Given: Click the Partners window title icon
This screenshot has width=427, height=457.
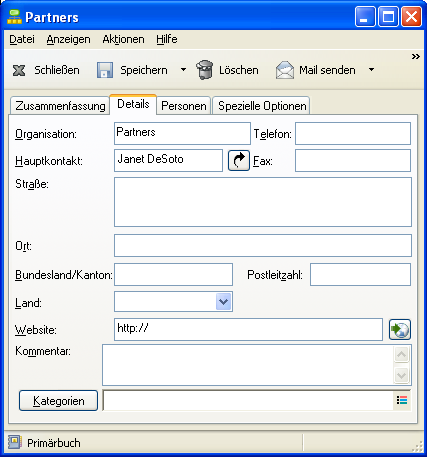Looking at the screenshot, I should coord(14,17).
